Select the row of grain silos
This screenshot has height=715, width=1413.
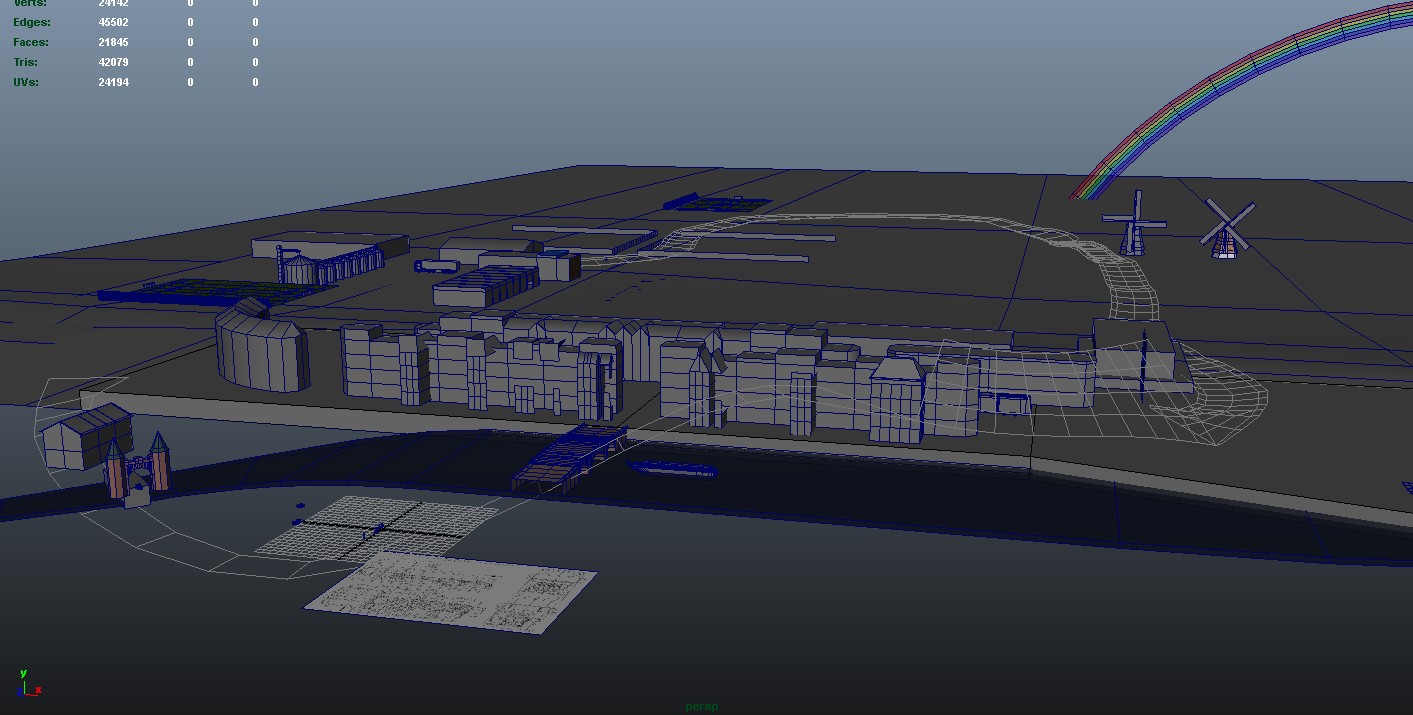click(x=332, y=266)
